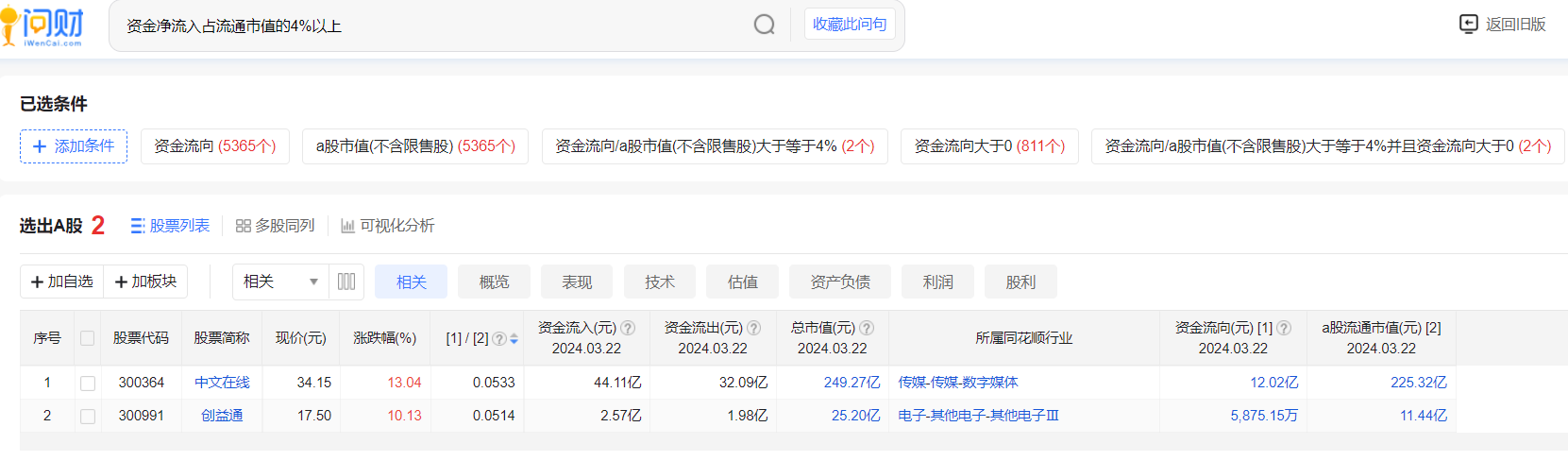
Task: Click help icon next to 资金流入(元)
Action: pyautogui.click(x=628, y=328)
